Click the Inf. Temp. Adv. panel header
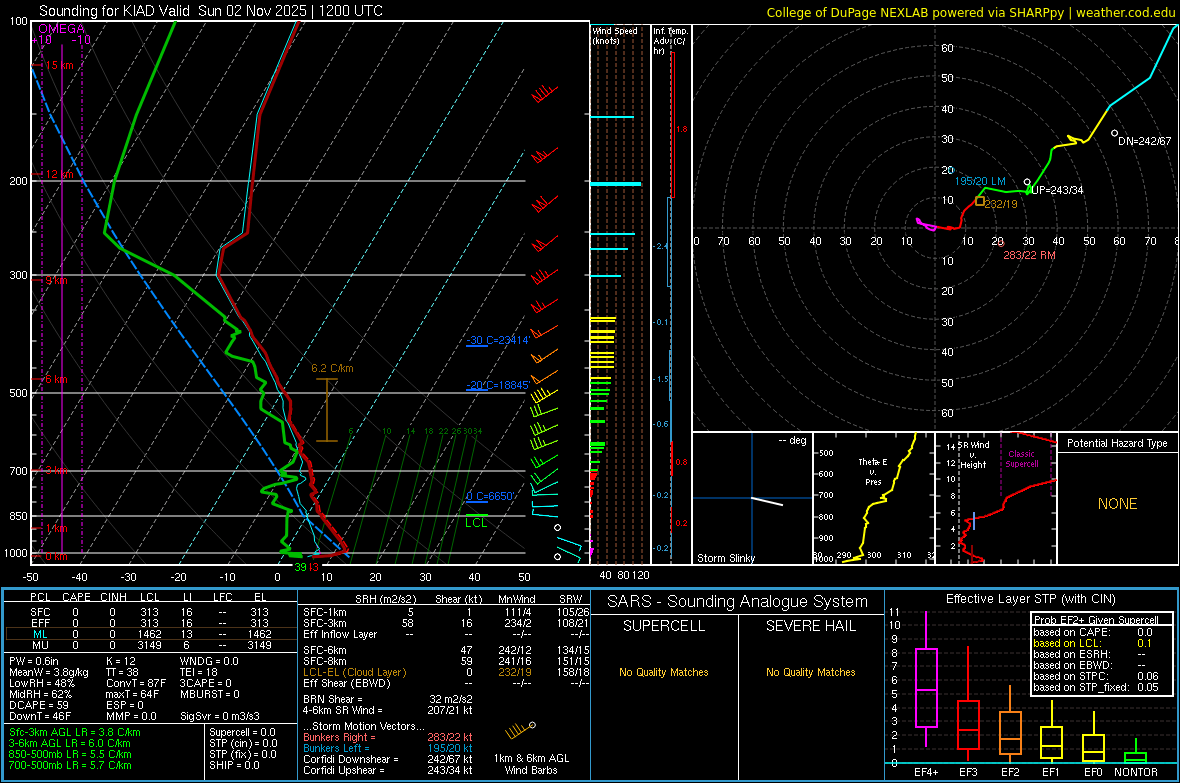Viewport: 1180px width, 783px height. point(670,41)
